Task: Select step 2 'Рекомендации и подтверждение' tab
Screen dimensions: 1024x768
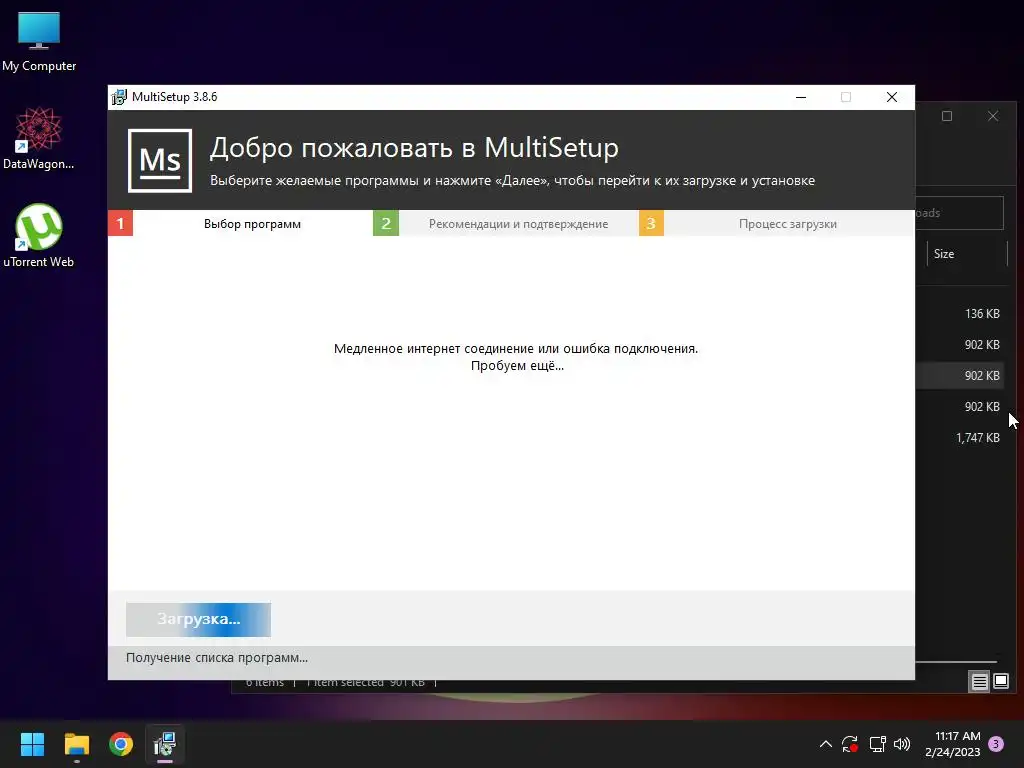Action: 505,223
